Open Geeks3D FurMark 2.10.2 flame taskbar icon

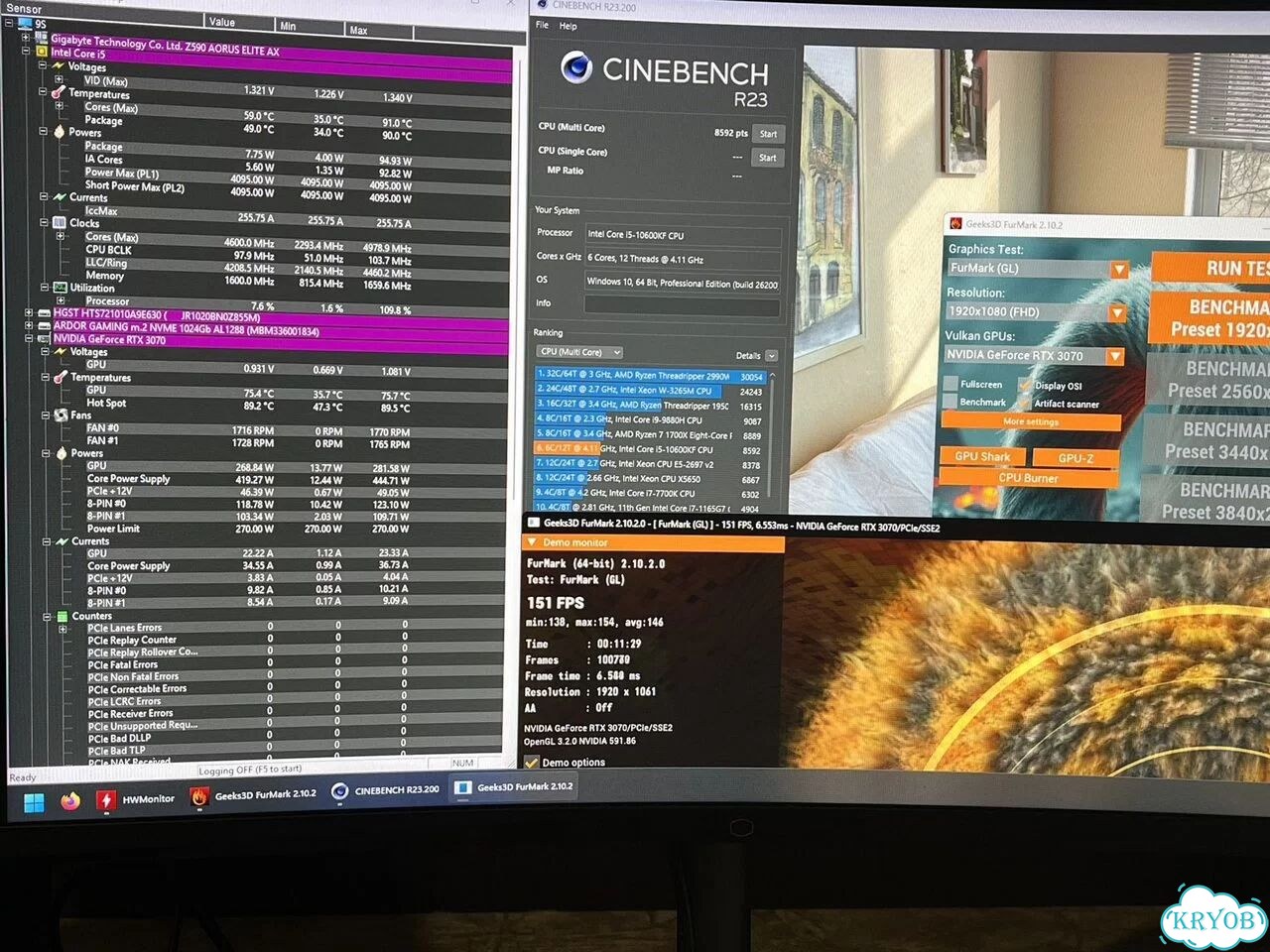pyautogui.click(x=199, y=796)
